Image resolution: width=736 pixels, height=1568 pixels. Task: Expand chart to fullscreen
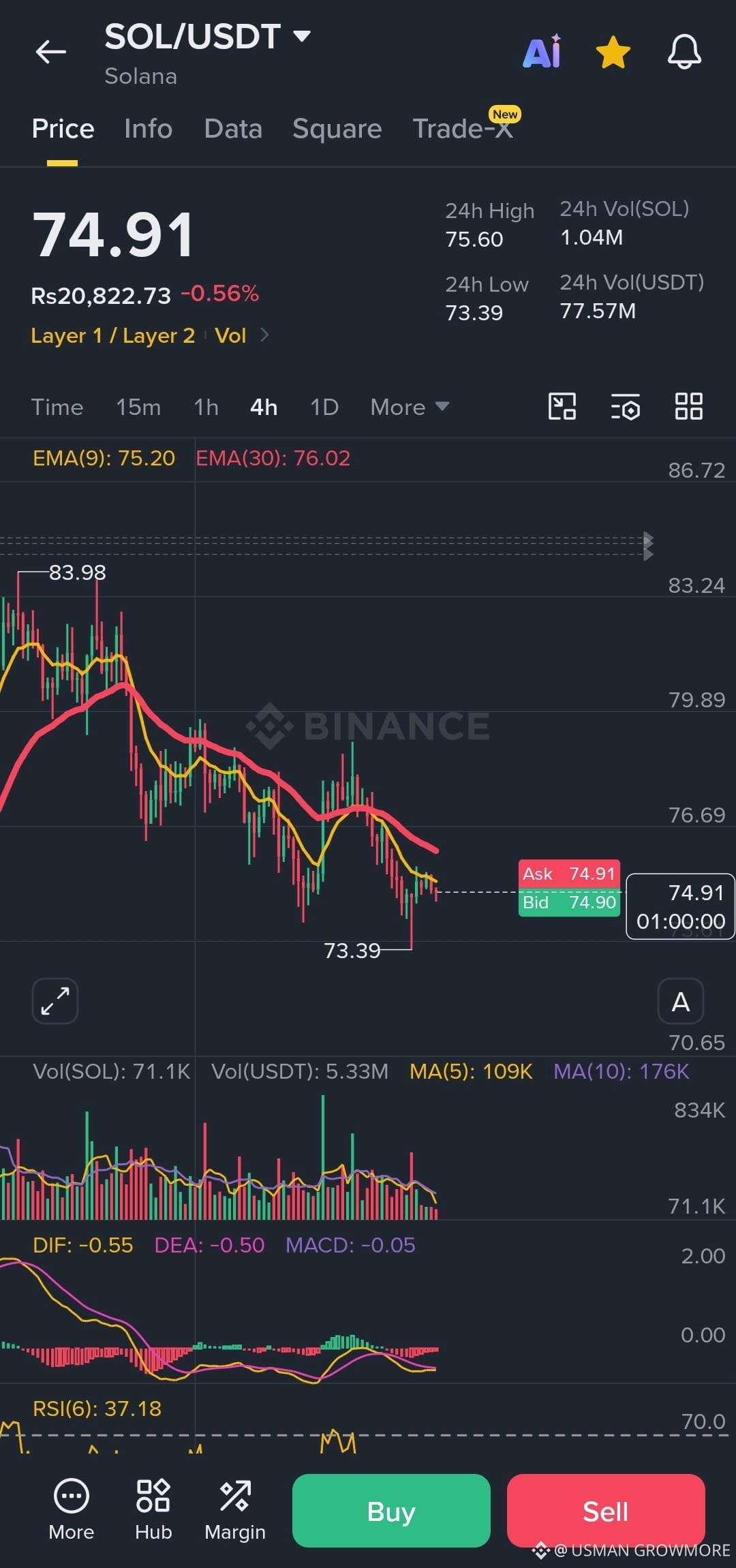[55, 1001]
